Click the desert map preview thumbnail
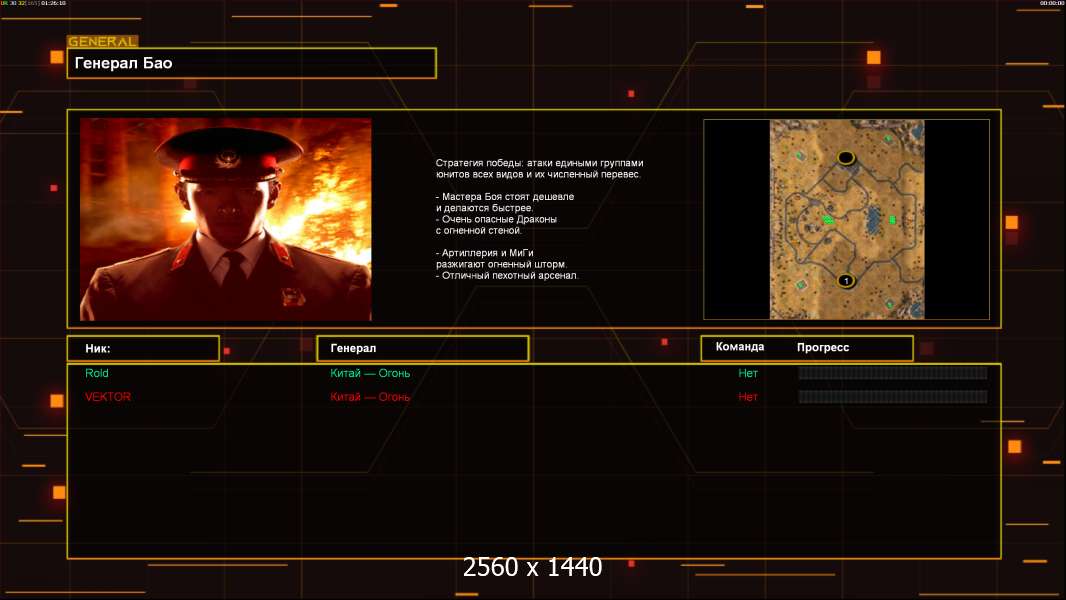1066x600 pixels. [x=846, y=219]
